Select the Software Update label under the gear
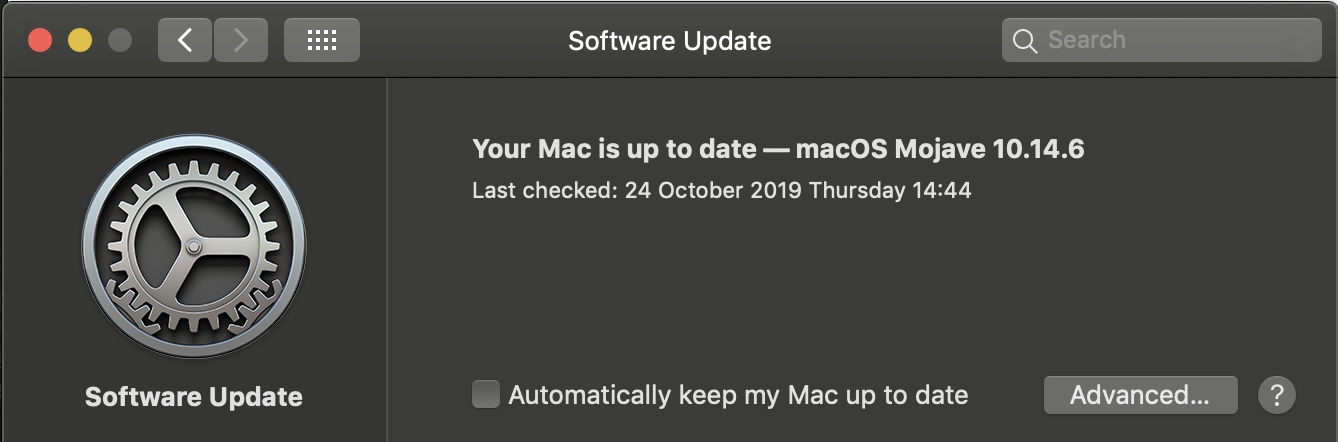This screenshot has width=1338, height=442. (x=194, y=396)
